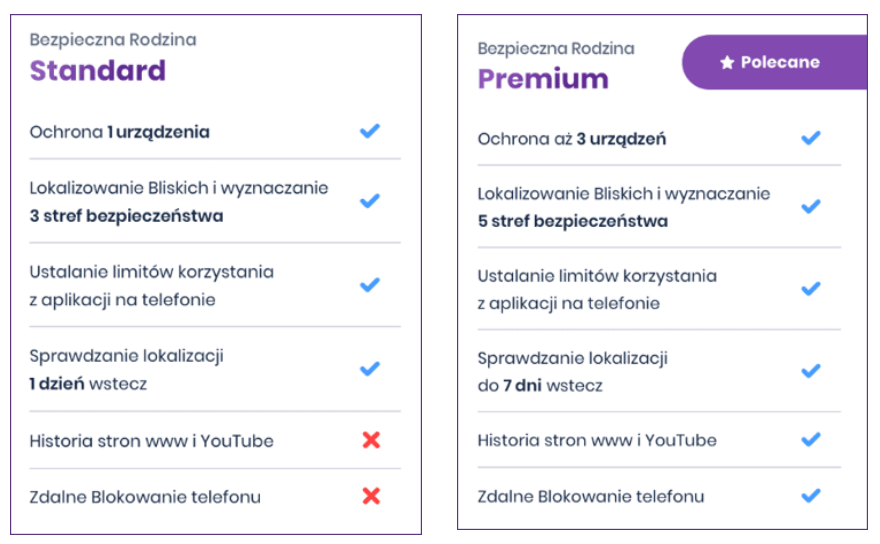This screenshot has width=880, height=544.
Task: Click 'Zdalne Blokowanie telefonu' in the Premium card
Action: [590, 496]
